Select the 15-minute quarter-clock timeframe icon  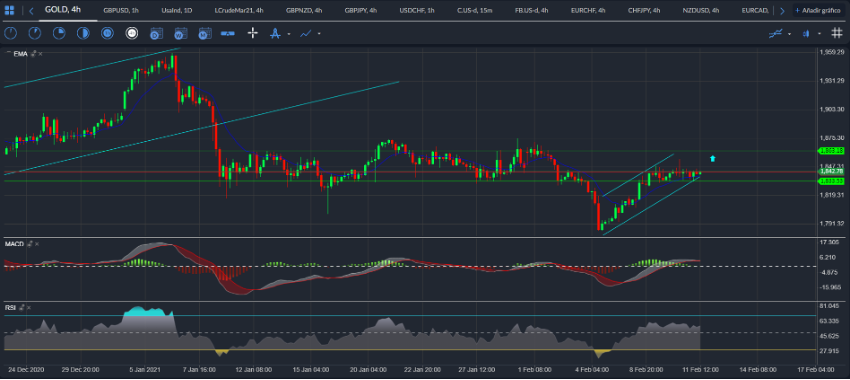pos(59,34)
